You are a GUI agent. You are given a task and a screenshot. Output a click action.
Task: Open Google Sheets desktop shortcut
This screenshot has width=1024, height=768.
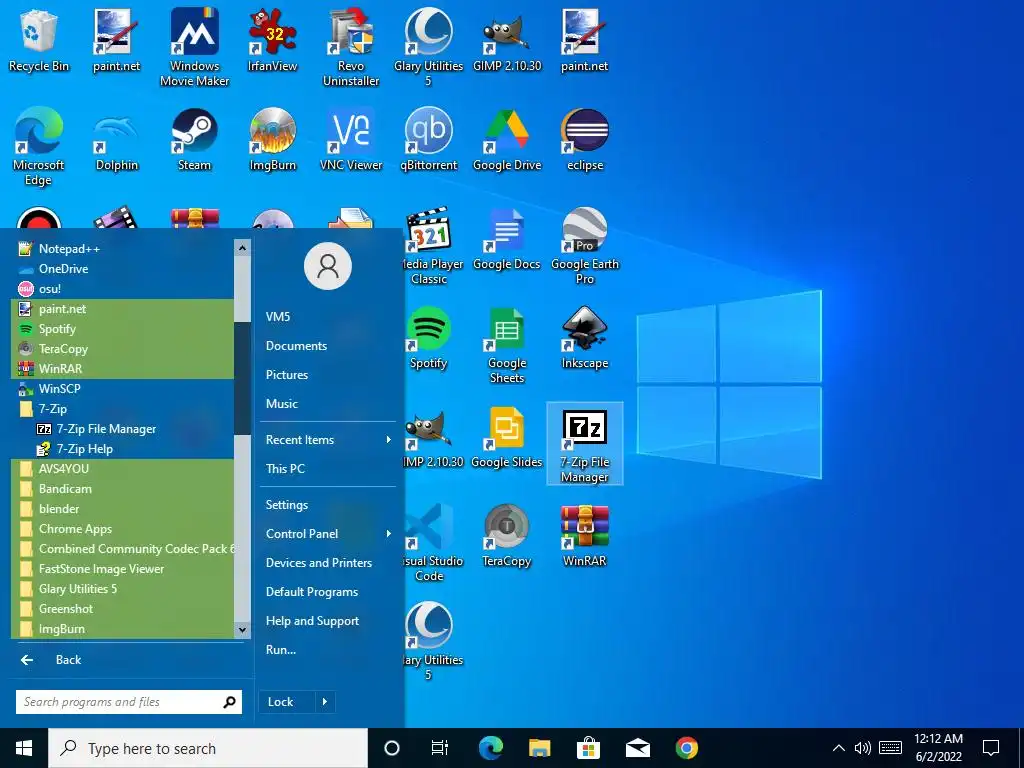pyautogui.click(x=507, y=345)
